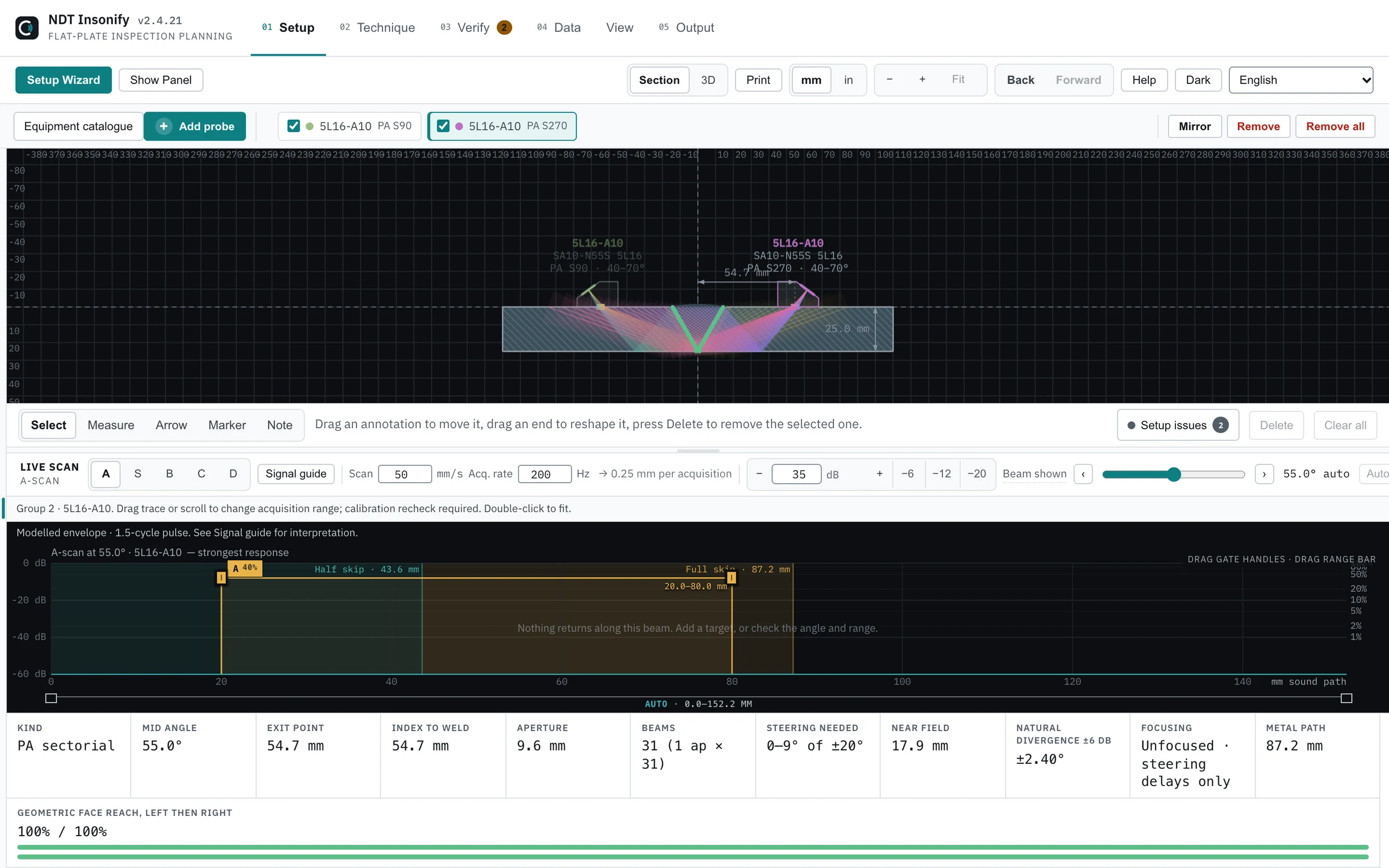
Task: Open the View tab
Action: click(619, 27)
